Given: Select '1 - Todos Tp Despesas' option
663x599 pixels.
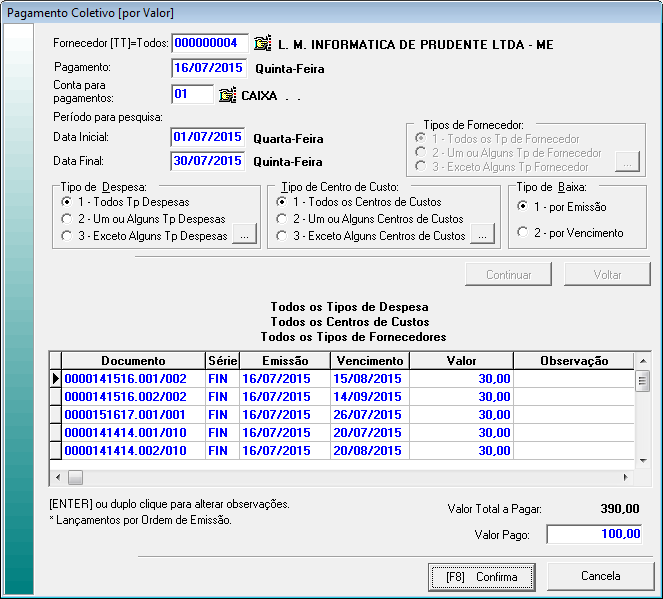Looking at the screenshot, I should coord(66,202).
